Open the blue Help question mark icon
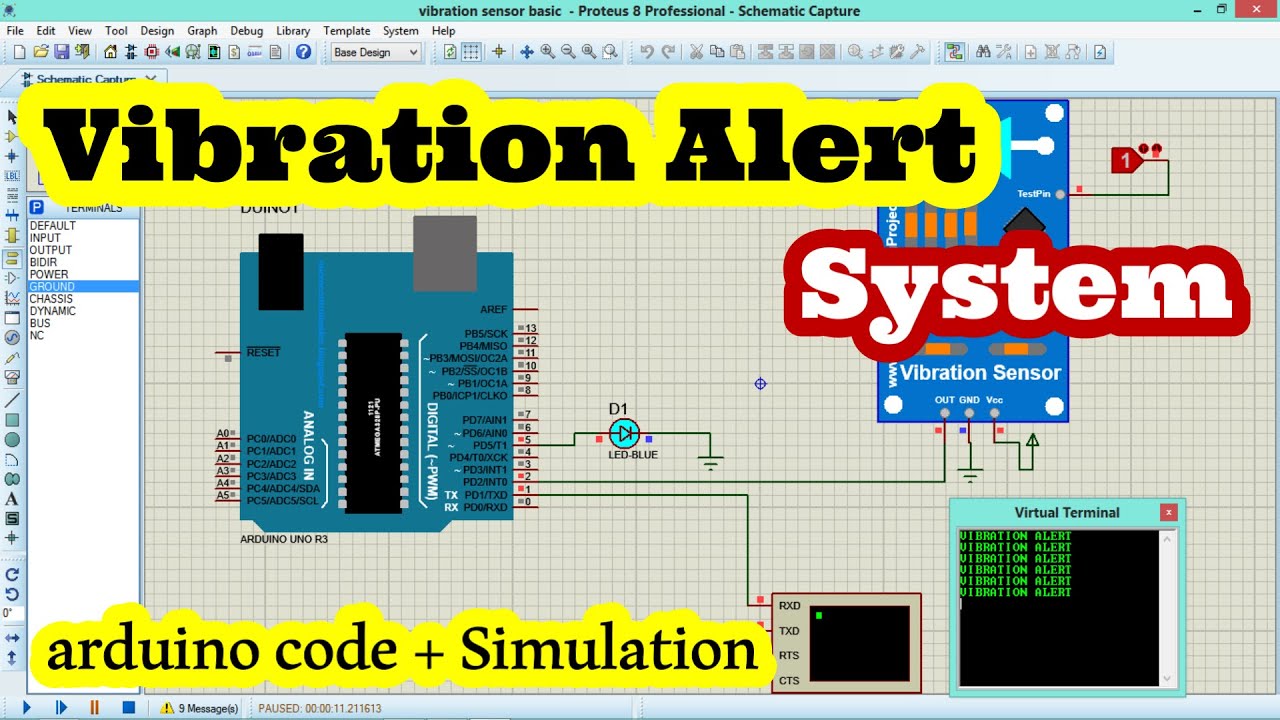This screenshot has width=1280, height=720. point(303,52)
